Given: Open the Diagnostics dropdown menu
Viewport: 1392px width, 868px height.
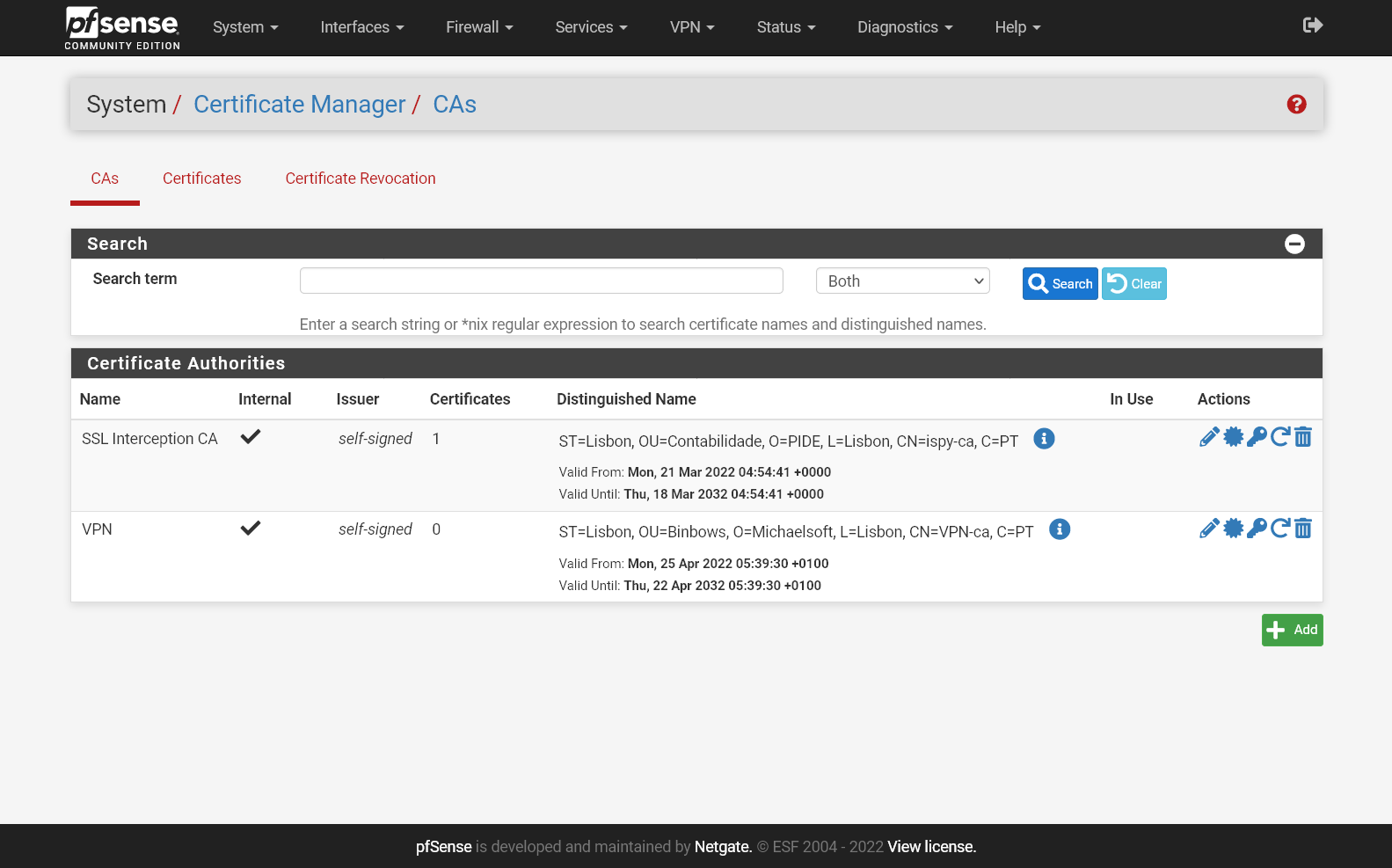Looking at the screenshot, I should pos(905,27).
